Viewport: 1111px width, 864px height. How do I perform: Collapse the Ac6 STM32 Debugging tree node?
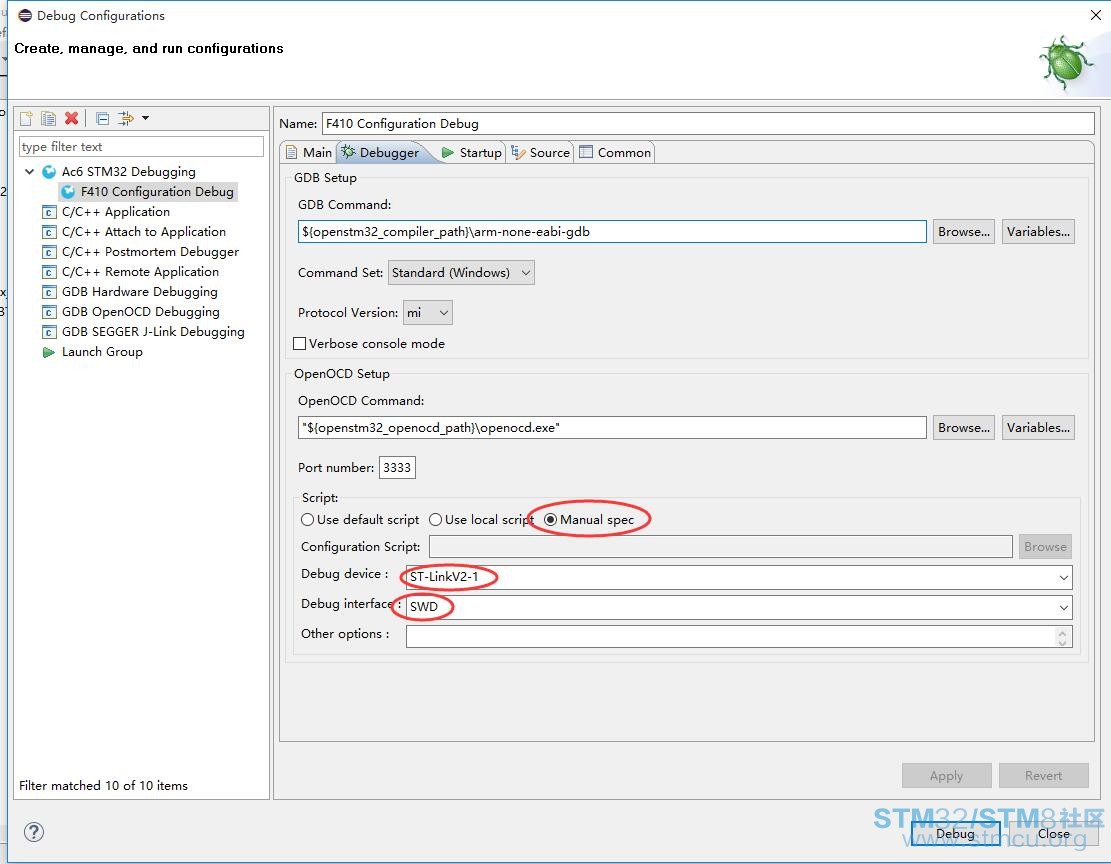pyautogui.click(x=30, y=172)
